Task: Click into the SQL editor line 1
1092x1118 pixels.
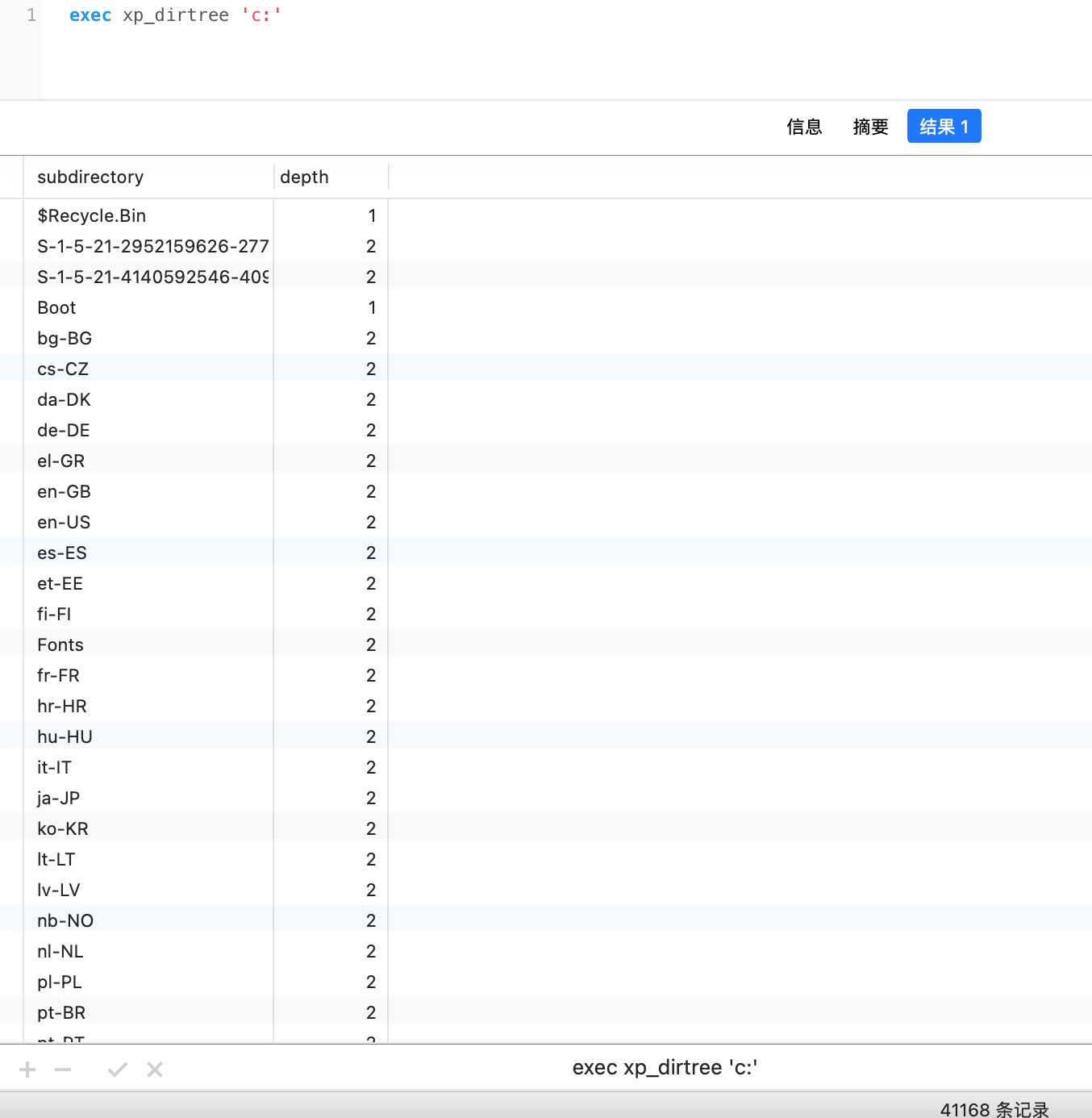Action: pyautogui.click(x=484, y=15)
